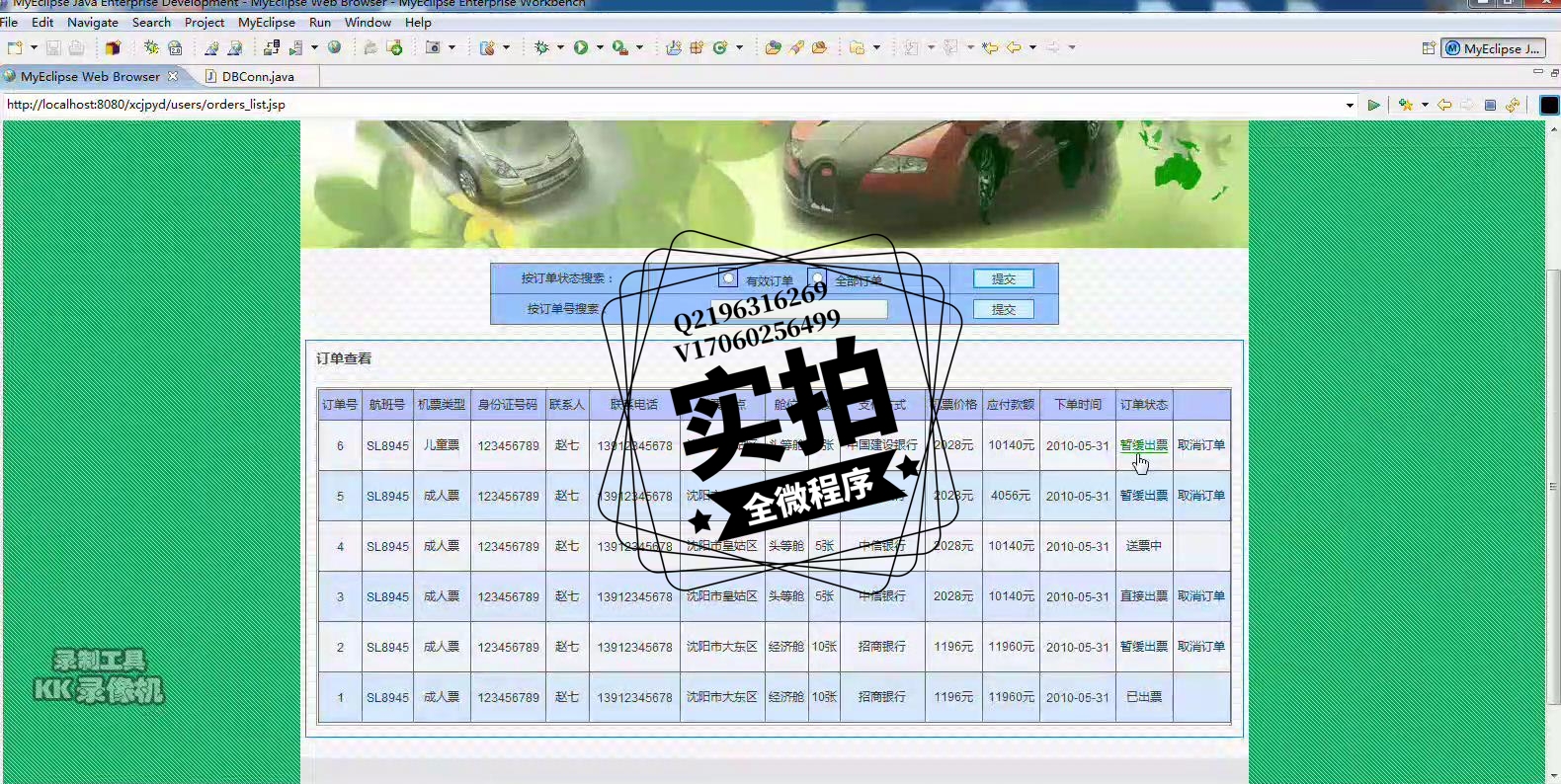
Task: Click the New Java package icon
Action: point(697,47)
